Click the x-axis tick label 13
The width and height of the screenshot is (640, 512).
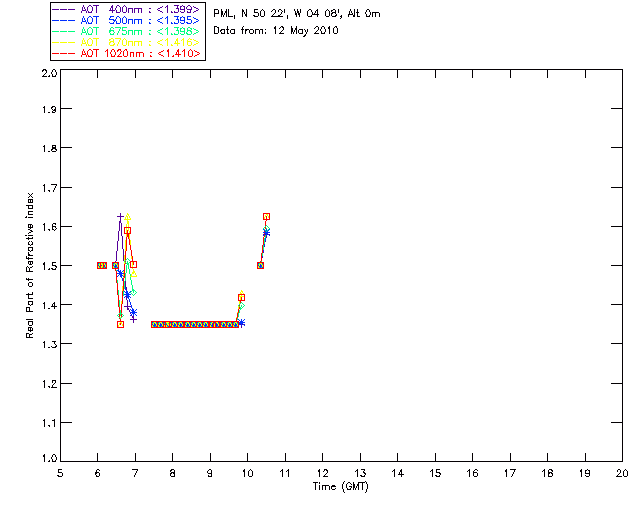coord(360,473)
